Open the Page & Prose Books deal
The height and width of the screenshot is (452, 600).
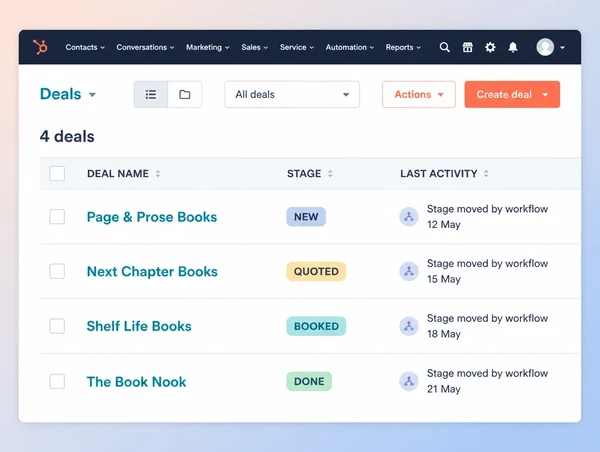click(152, 217)
